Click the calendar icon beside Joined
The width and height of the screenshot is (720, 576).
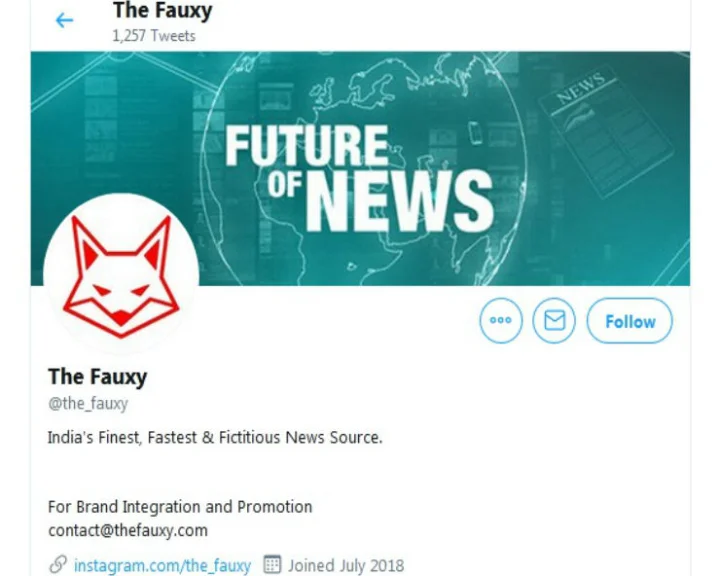[x=272, y=564]
